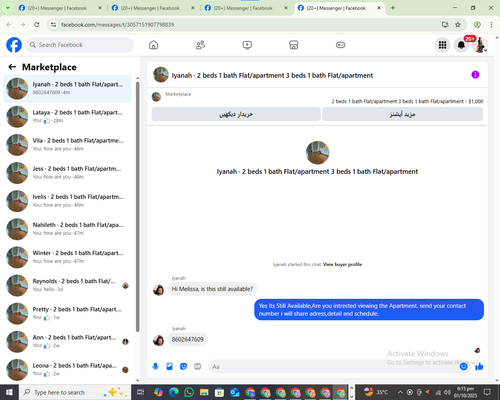The height and width of the screenshot is (400, 500).
Task: Click the blue 'Yes Its Still Available' message
Action: point(369,310)
